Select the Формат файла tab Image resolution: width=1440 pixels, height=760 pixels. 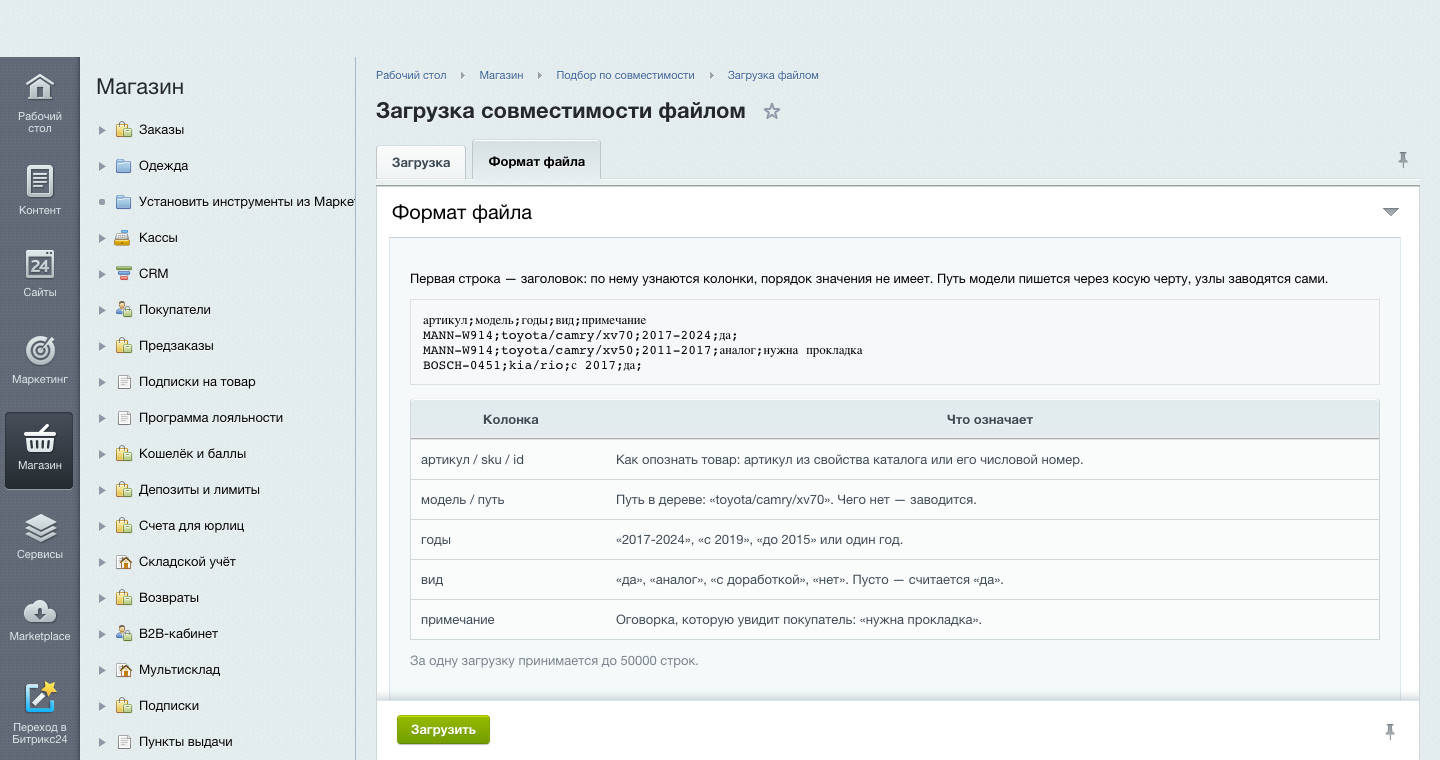coord(536,161)
